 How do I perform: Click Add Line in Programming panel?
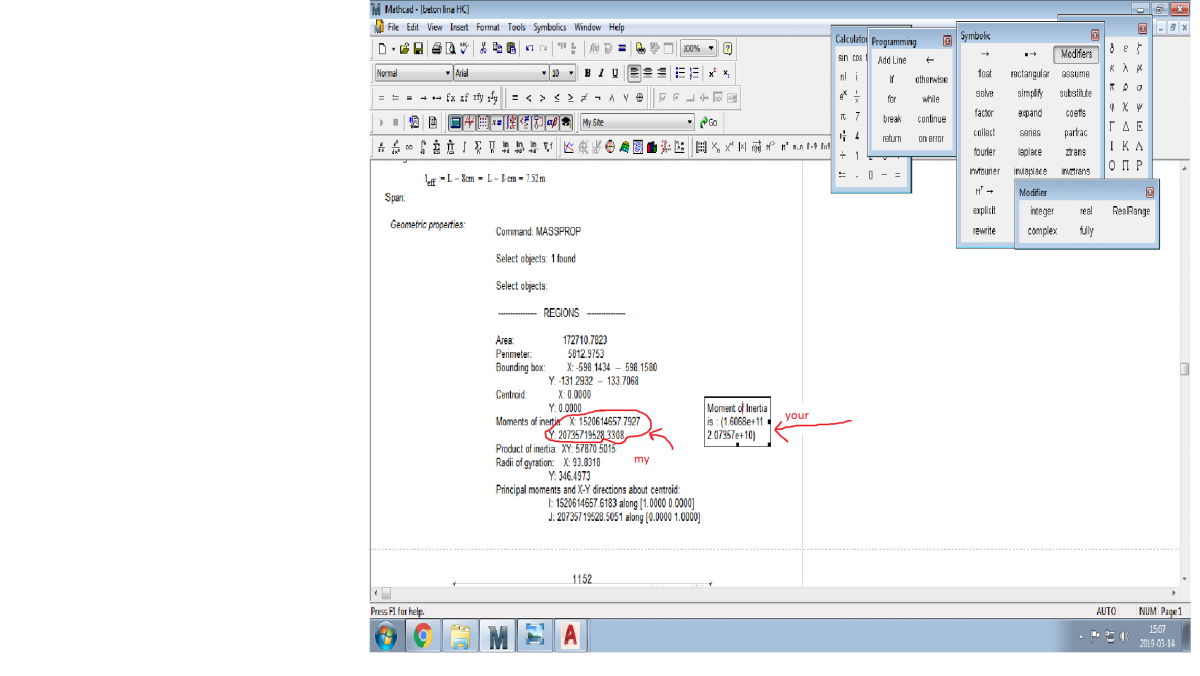pos(892,60)
